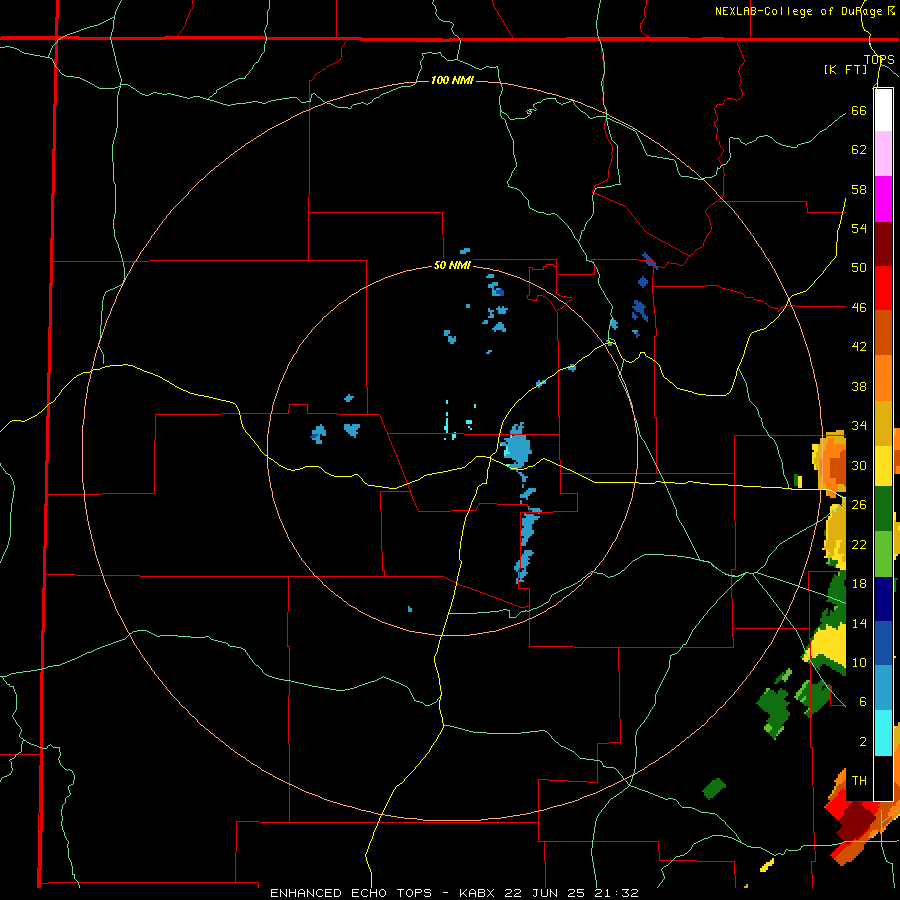Click the yellow legend swatch near 30
The width and height of the screenshot is (900, 900).
point(883,465)
